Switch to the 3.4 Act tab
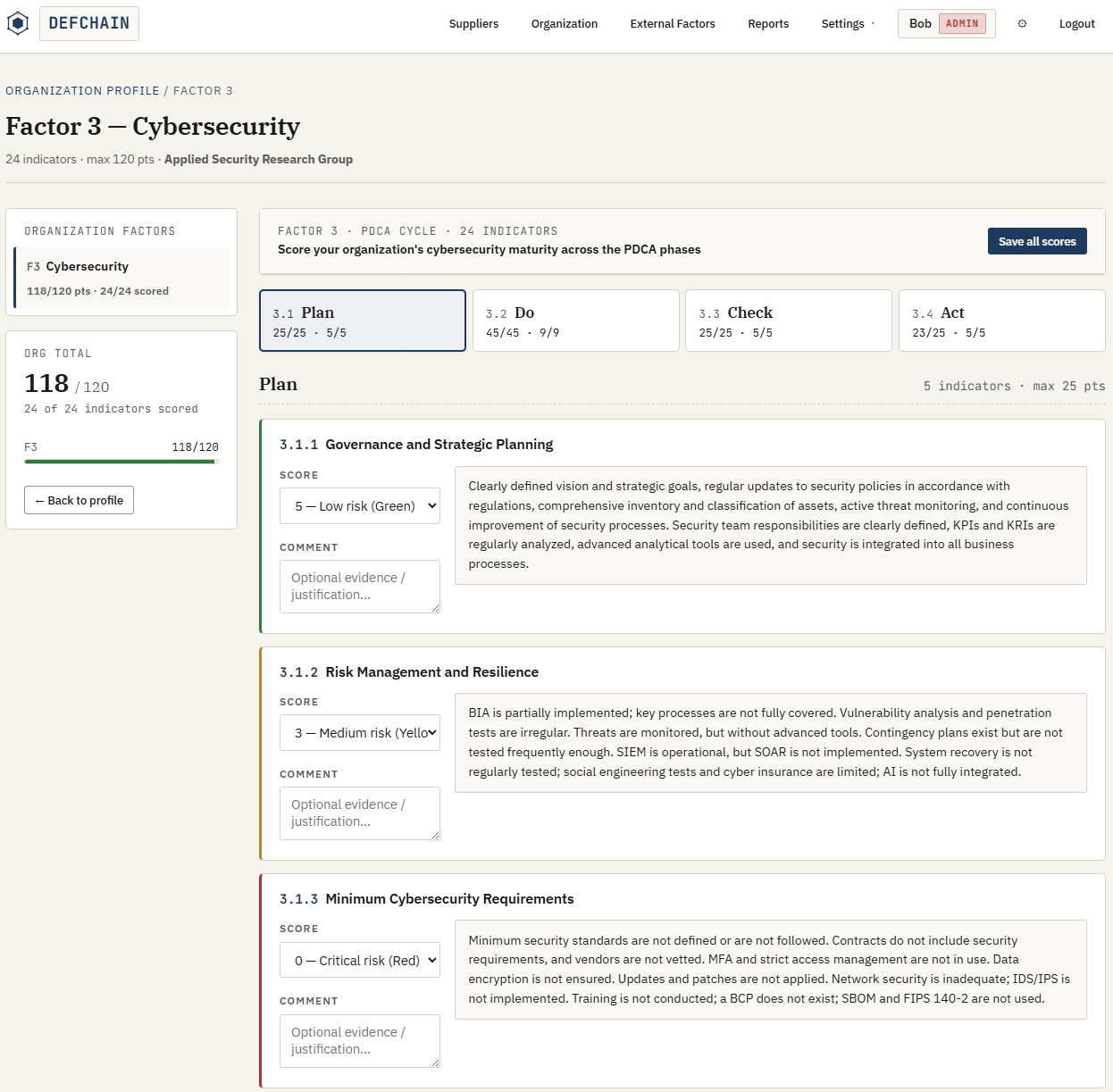 (x=1002, y=321)
